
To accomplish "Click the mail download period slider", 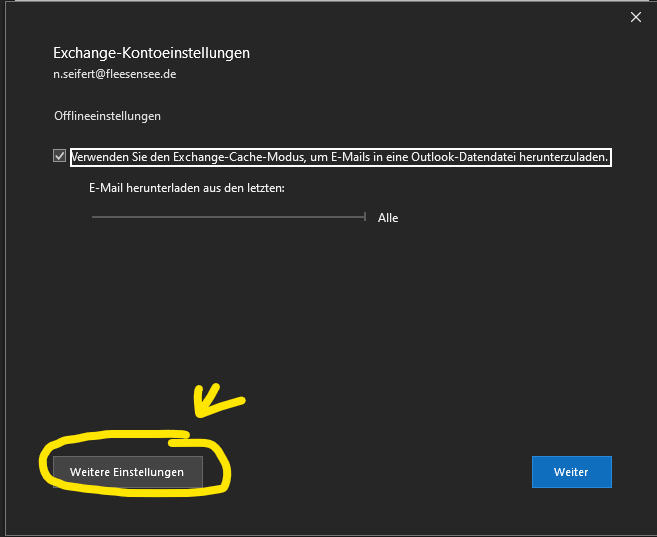I will point(229,217).
